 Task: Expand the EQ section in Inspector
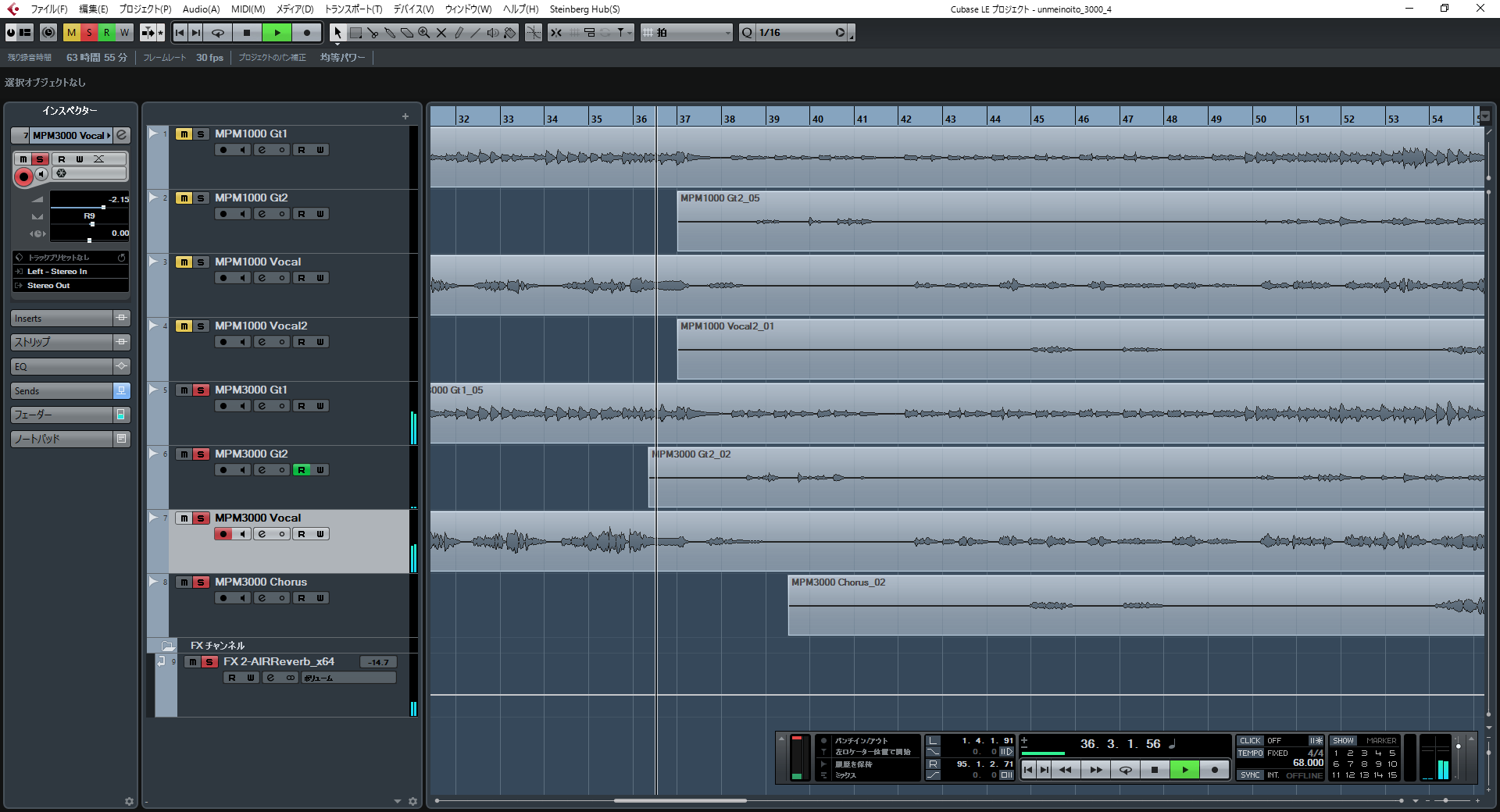click(62, 367)
